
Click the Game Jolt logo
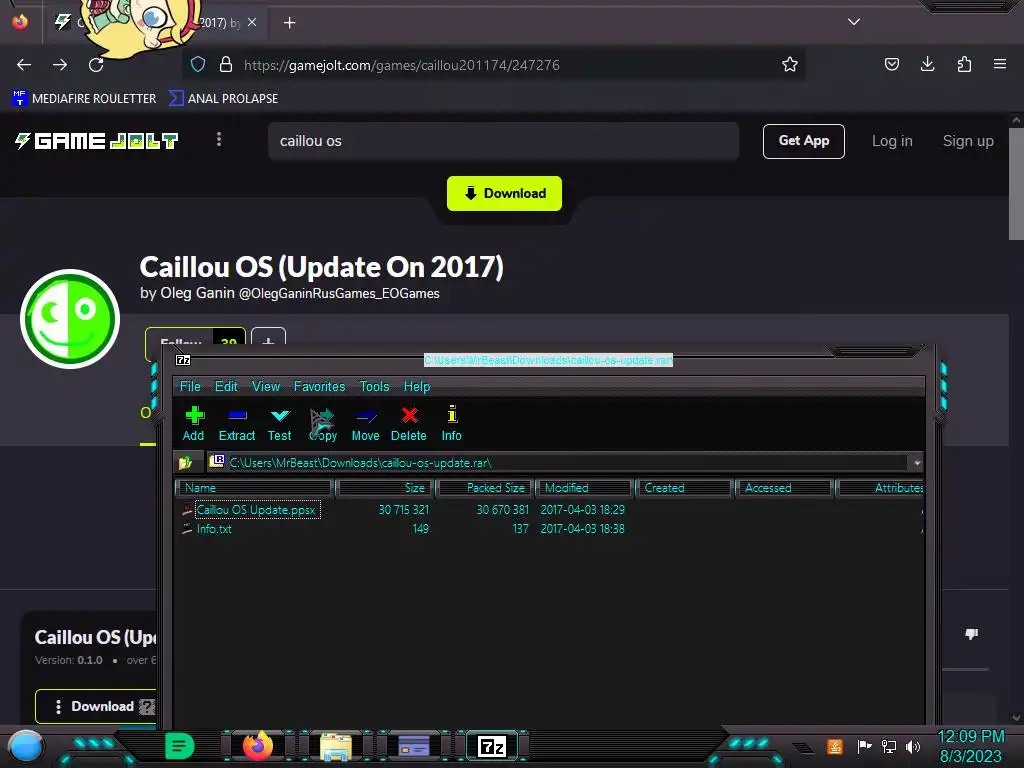click(97, 140)
